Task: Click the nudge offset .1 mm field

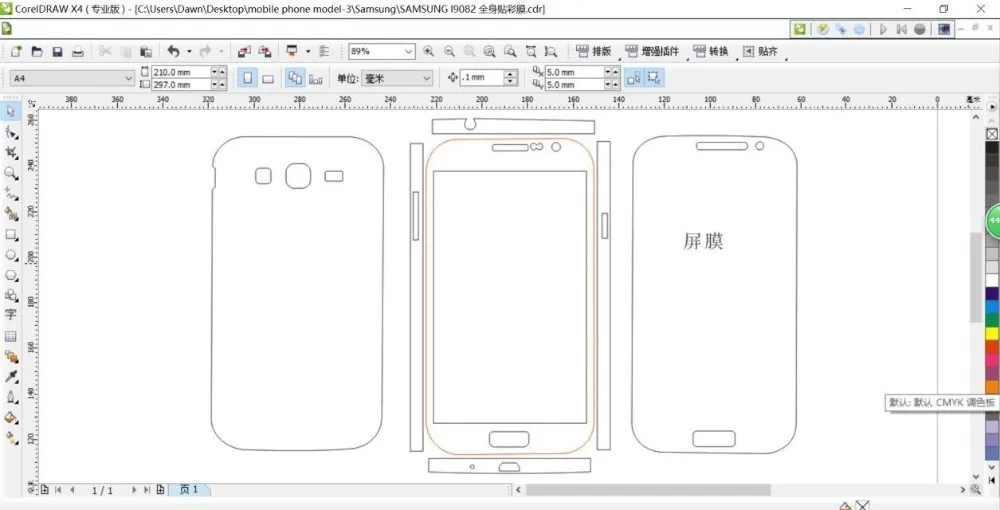Action: tap(482, 78)
